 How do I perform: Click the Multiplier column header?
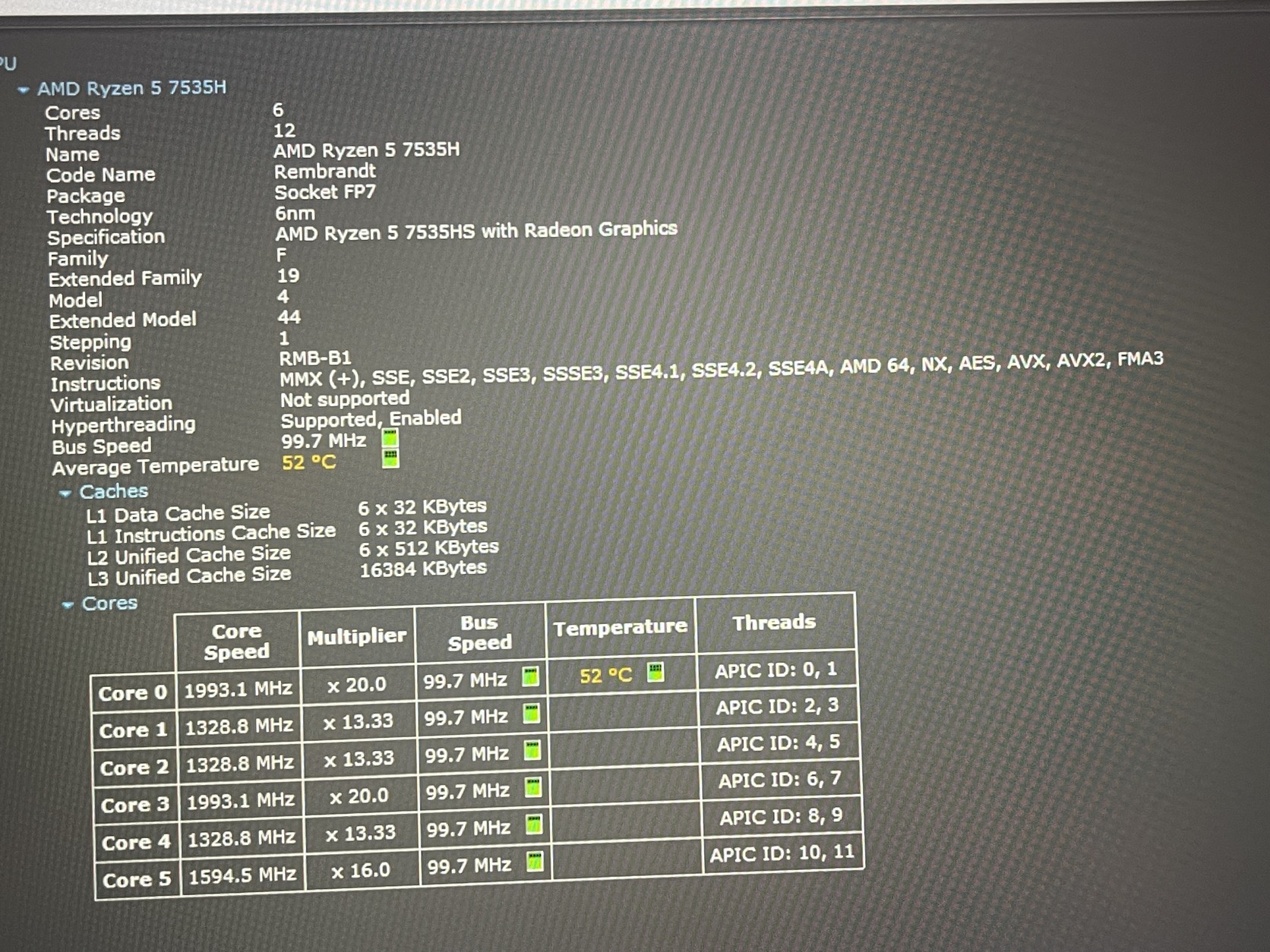357,636
